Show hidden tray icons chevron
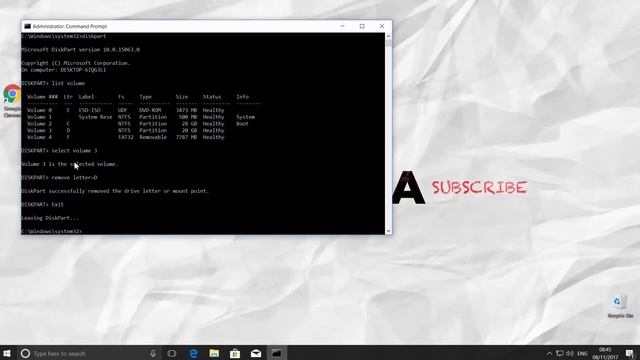The height and width of the screenshot is (360, 640). point(549,353)
